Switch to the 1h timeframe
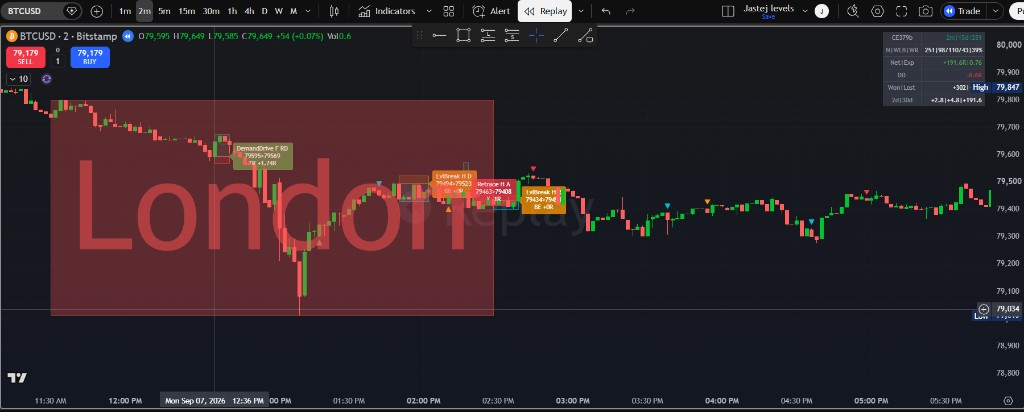The height and width of the screenshot is (412, 1024). [232, 11]
